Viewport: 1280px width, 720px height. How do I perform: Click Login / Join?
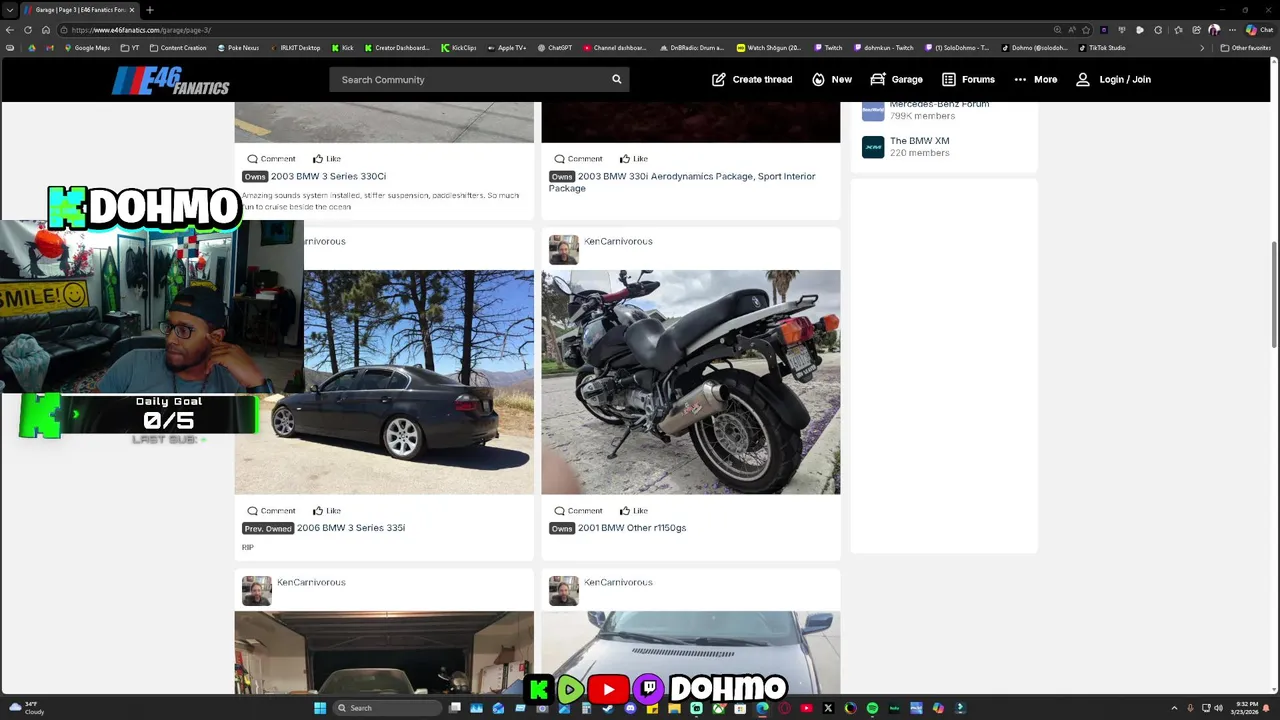pyautogui.click(x=1113, y=79)
